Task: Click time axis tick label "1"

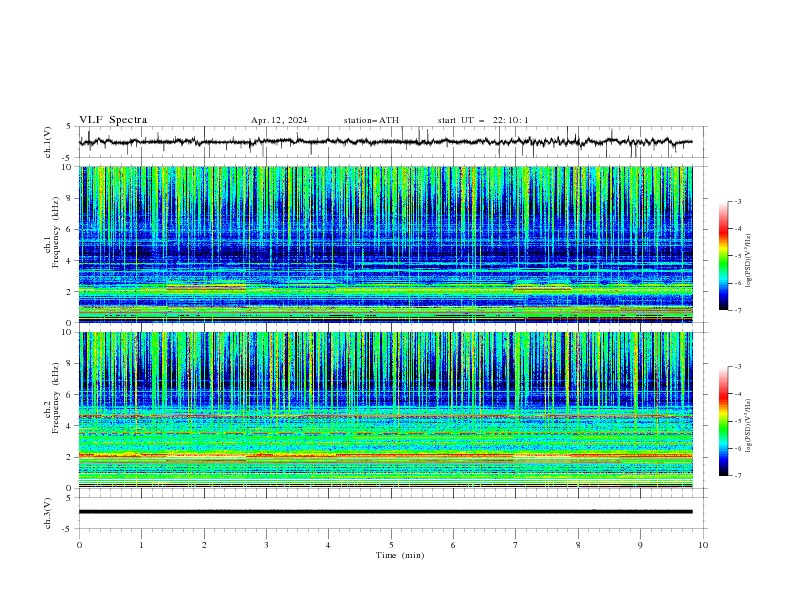Action: click(x=141, y=545)
